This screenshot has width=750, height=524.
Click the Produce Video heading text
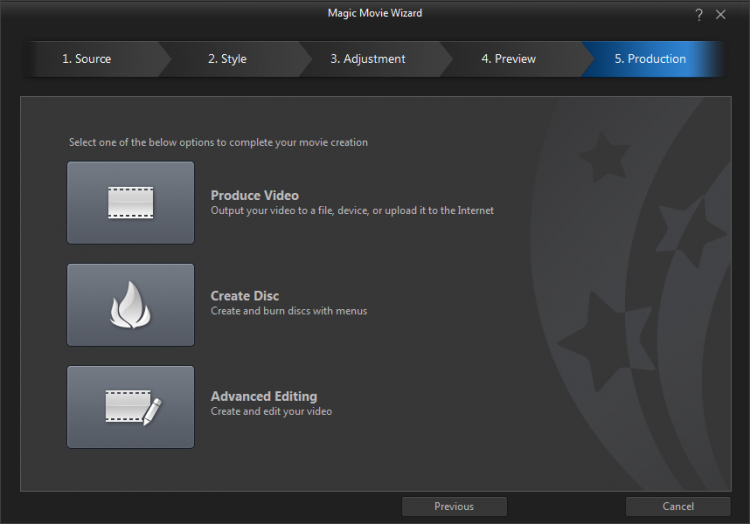click(x=254, y=196)
